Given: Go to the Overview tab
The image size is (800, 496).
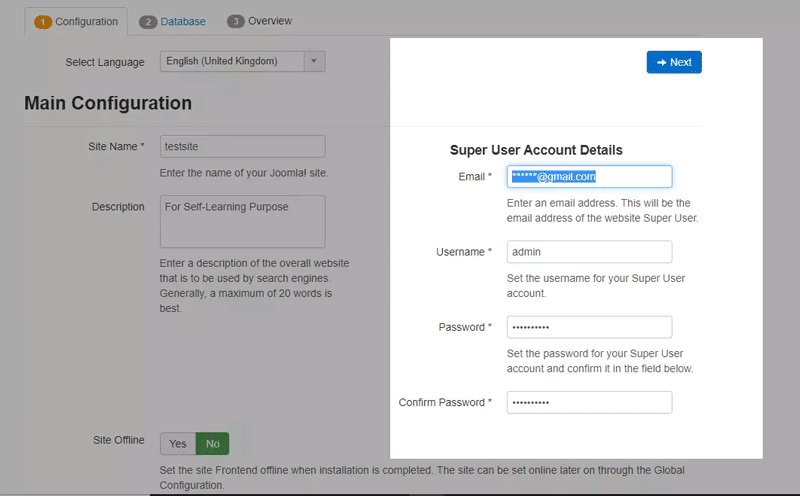Looking at the screenshot, I should (270, 21).
